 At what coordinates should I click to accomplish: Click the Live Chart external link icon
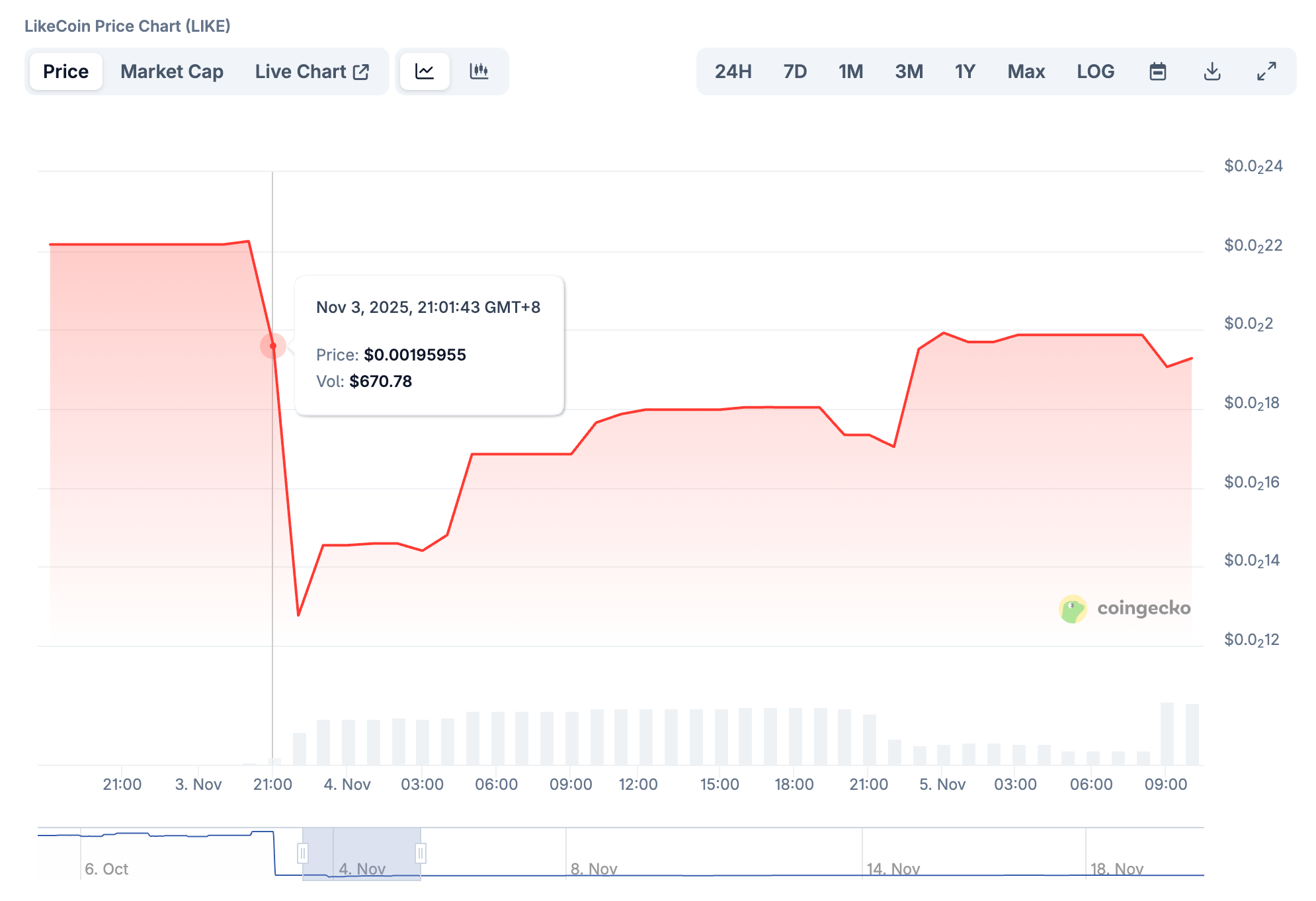(x=361, y=71)
